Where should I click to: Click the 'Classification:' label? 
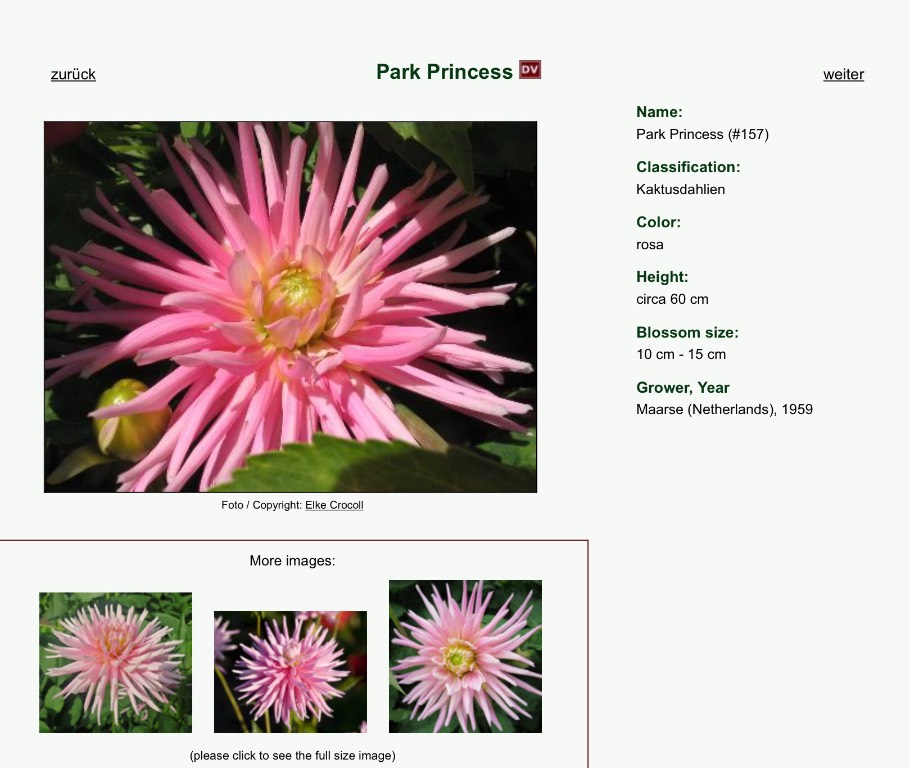[688, 167]
